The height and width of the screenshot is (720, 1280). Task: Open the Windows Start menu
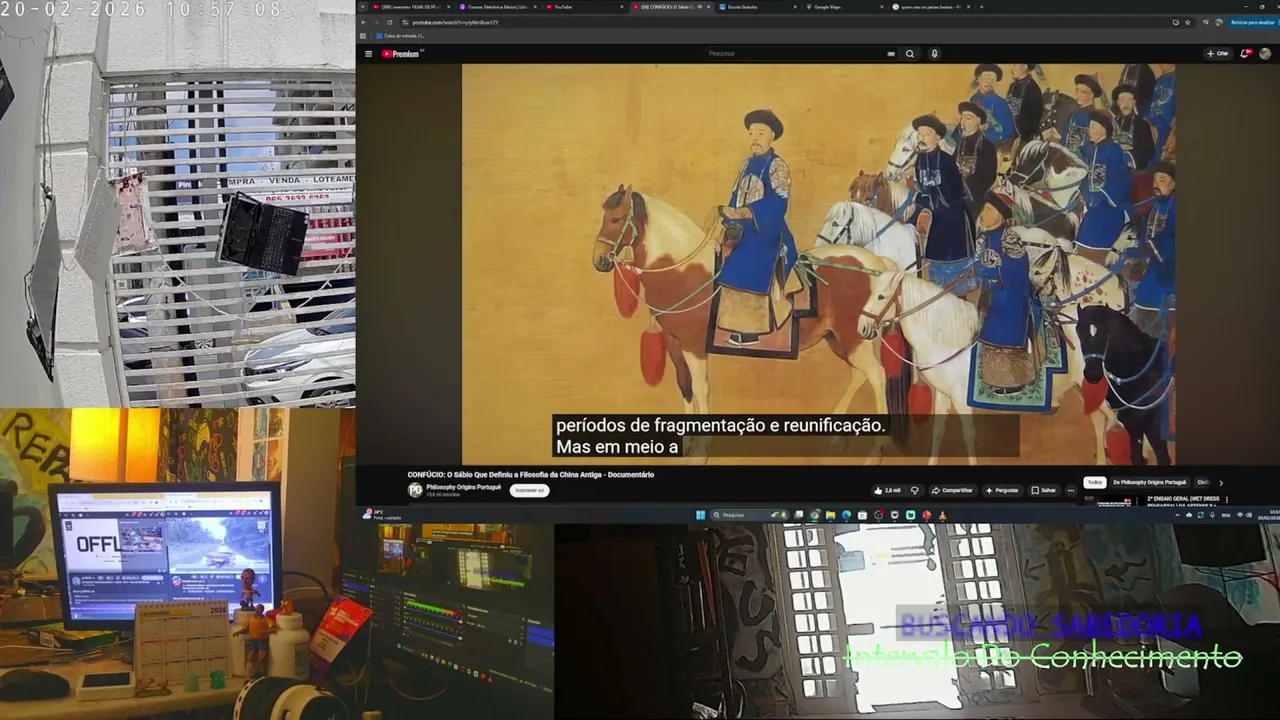coord(700,515)
